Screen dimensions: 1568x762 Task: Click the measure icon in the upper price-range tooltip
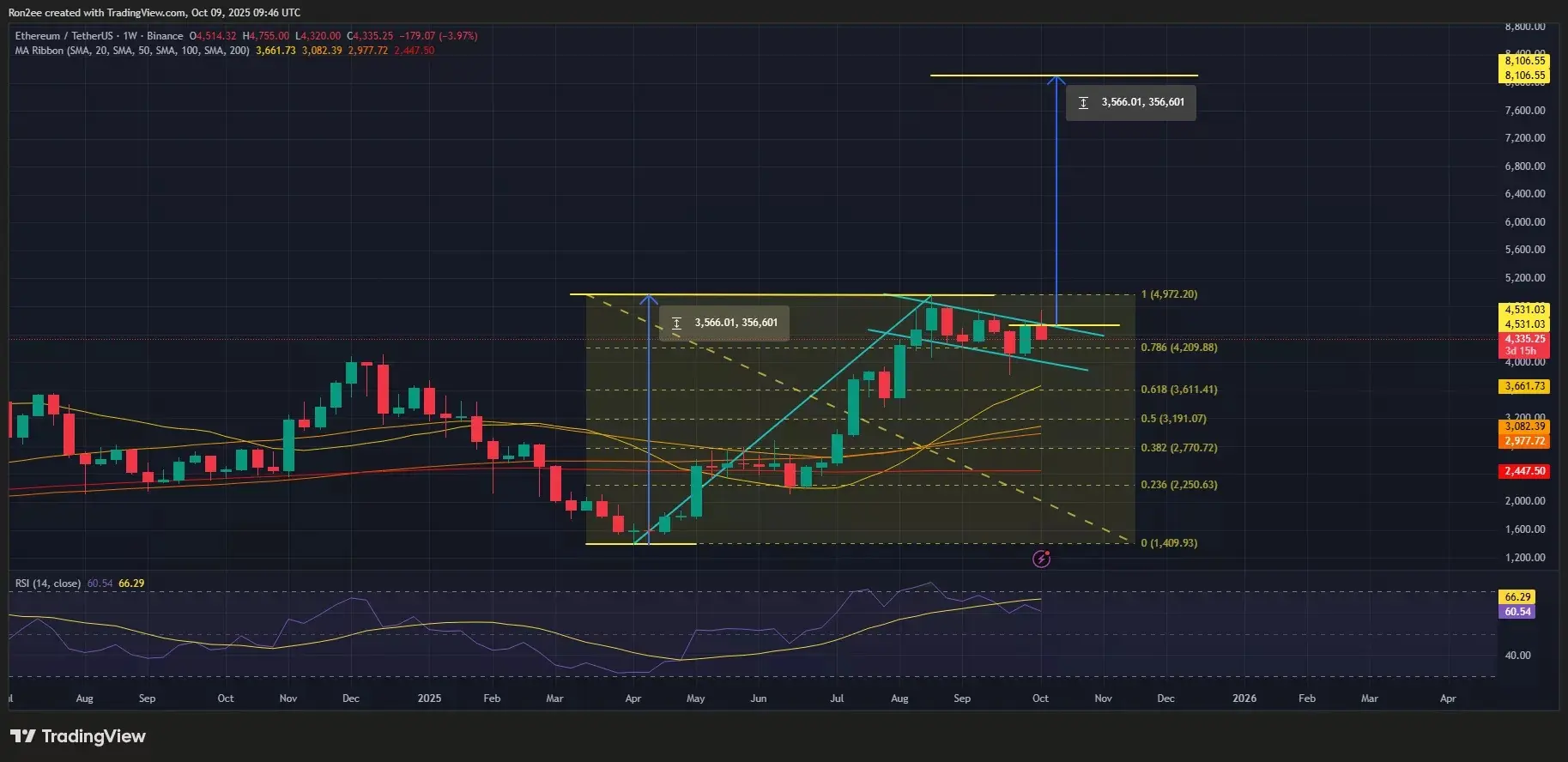click(x=1083, y=103)
